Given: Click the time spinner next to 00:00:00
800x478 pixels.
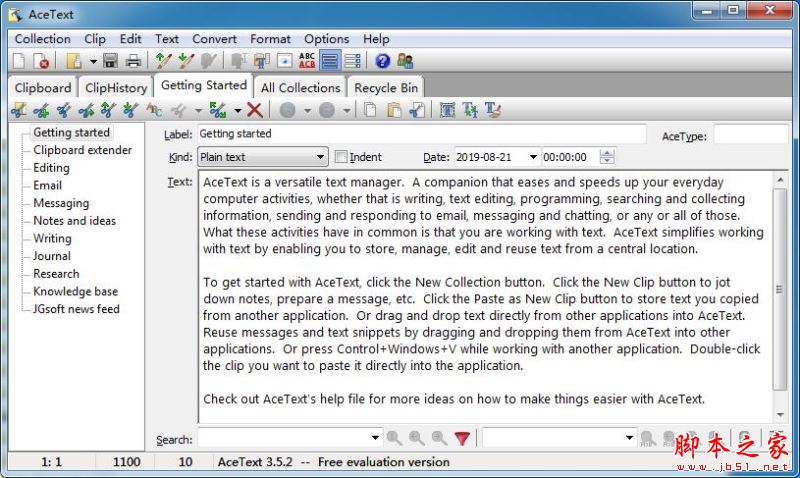Looking at the screenshot, I should 607,157.
